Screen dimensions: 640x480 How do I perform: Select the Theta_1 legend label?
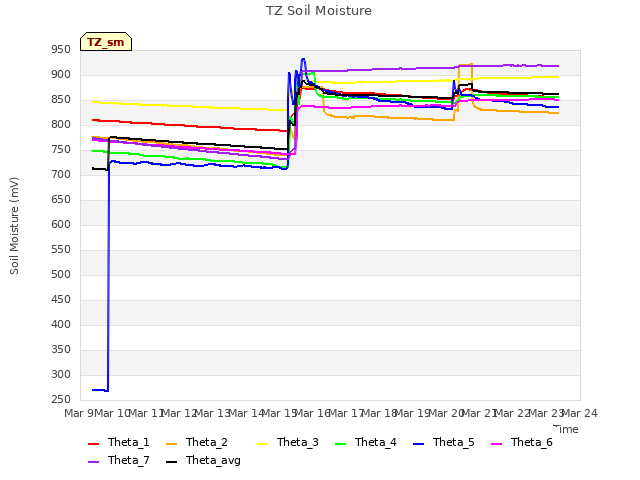click(129, 442)
